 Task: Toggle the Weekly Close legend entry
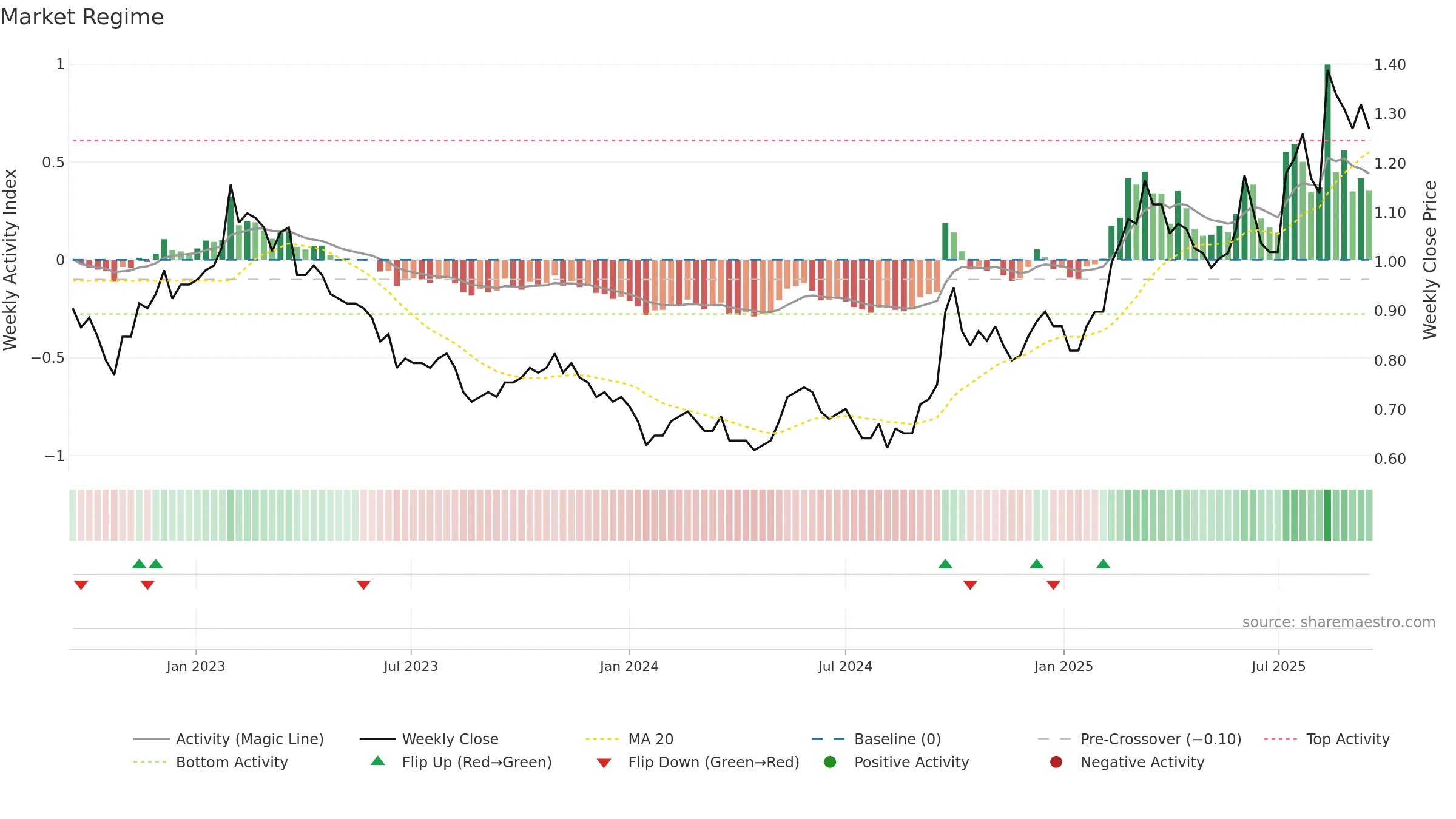[x=429, y=739]
